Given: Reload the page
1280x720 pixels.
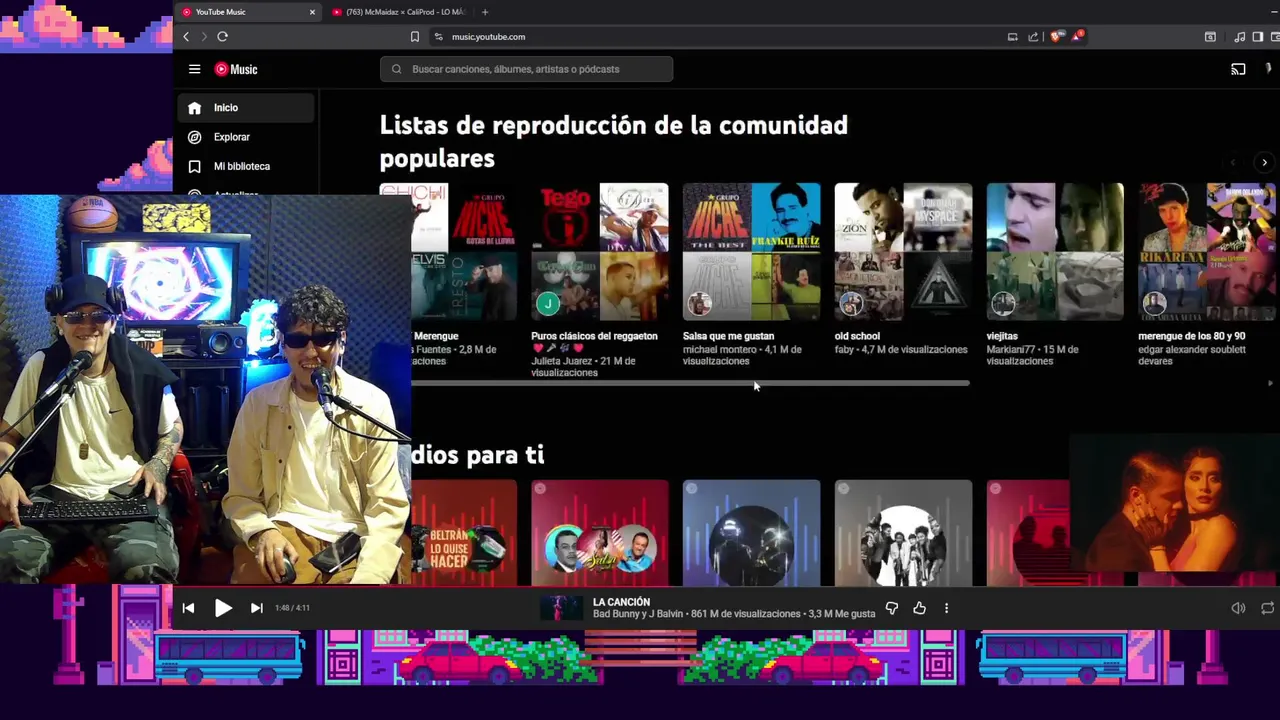Looking at the screenshot, I should 222,37.
